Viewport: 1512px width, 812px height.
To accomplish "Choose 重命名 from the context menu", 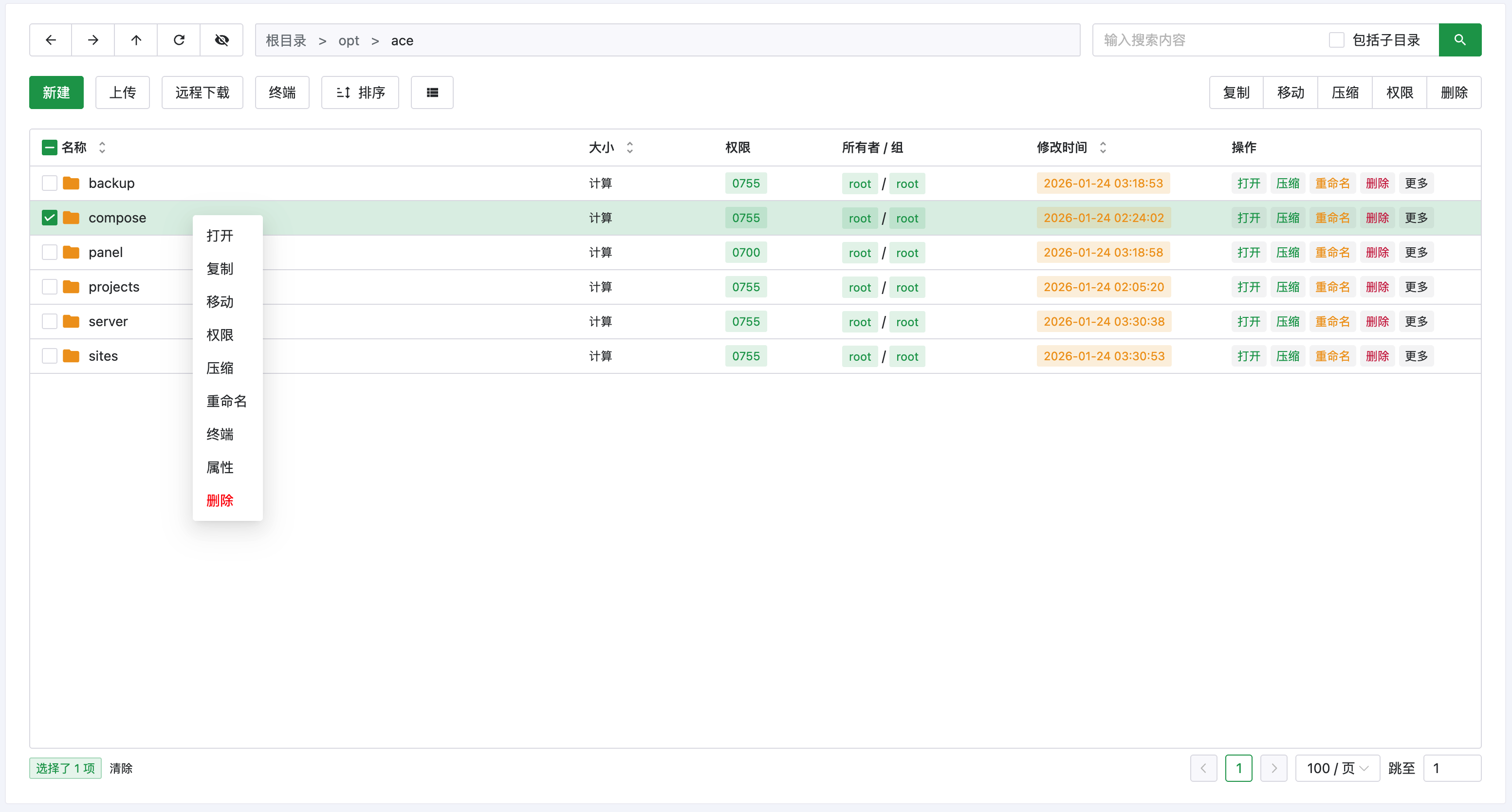I will point(226,401).
